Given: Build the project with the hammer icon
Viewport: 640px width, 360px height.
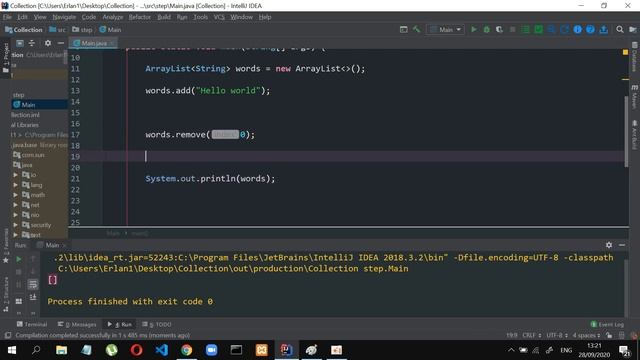Looking at the screenshot, I should pos(416,29).
